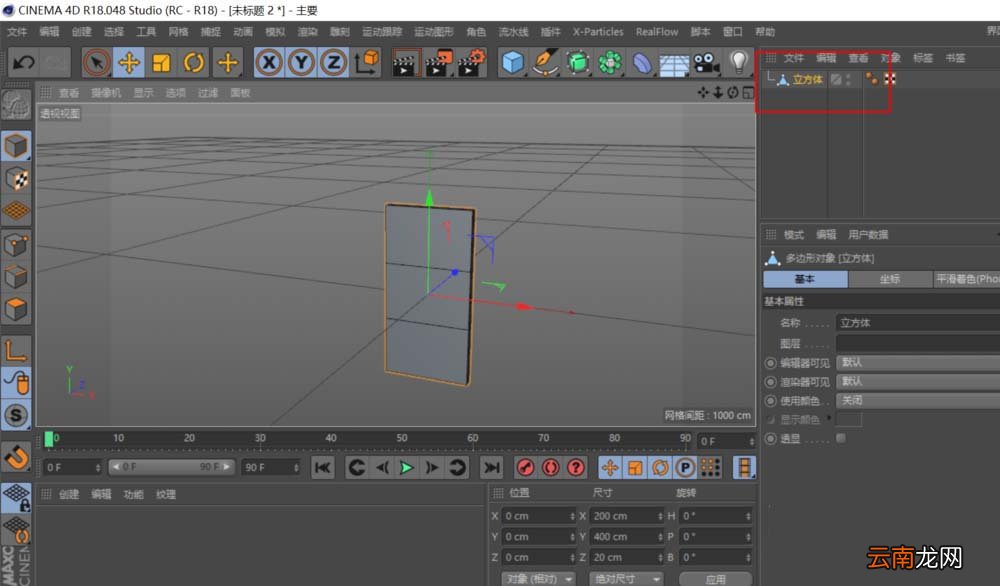Activate the Move tool
Viewport: 1000px width, 586px height.
[x=129, y=62]
